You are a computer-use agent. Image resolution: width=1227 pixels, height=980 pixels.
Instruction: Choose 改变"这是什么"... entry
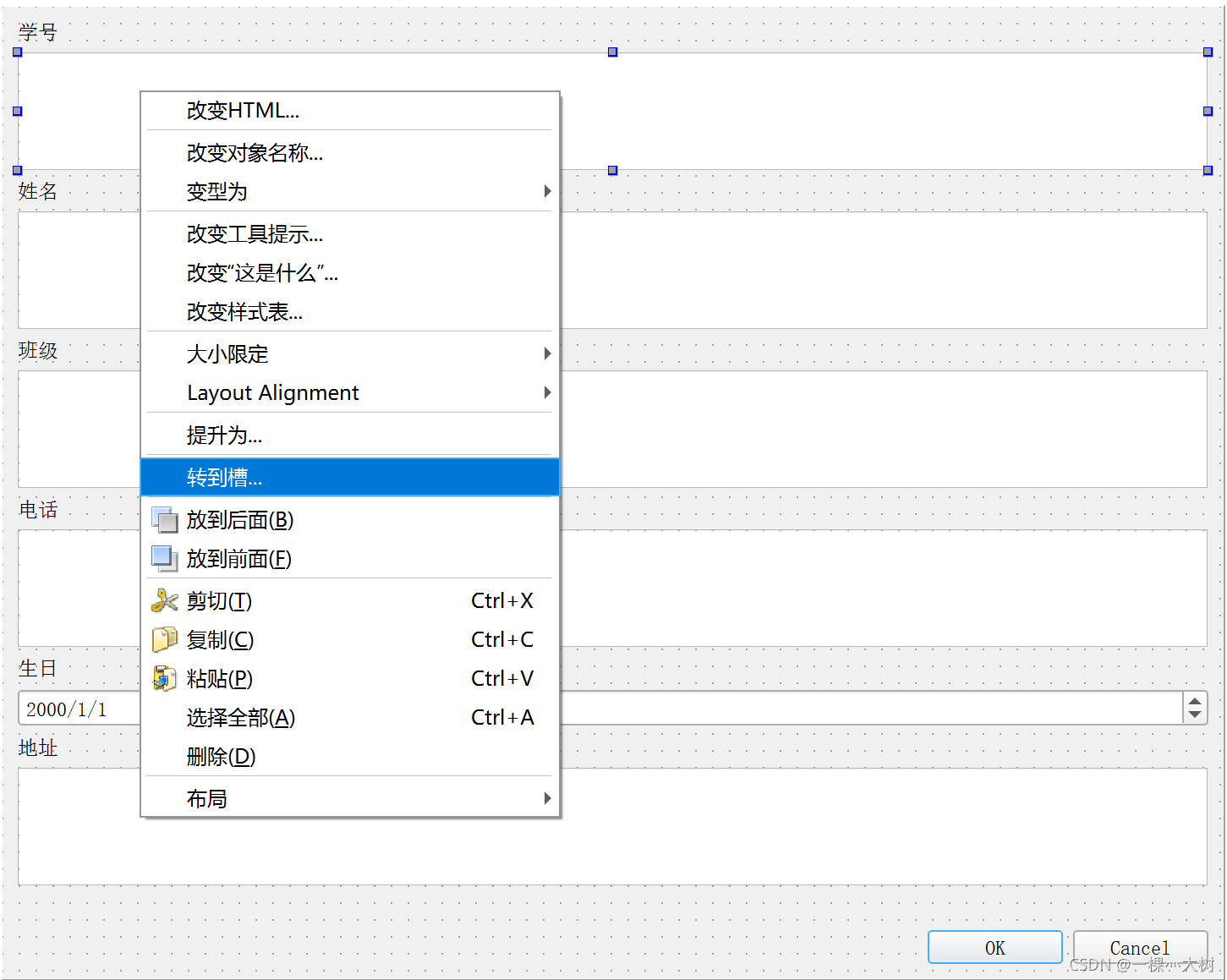pyautogui.click(x=350, y=273)
